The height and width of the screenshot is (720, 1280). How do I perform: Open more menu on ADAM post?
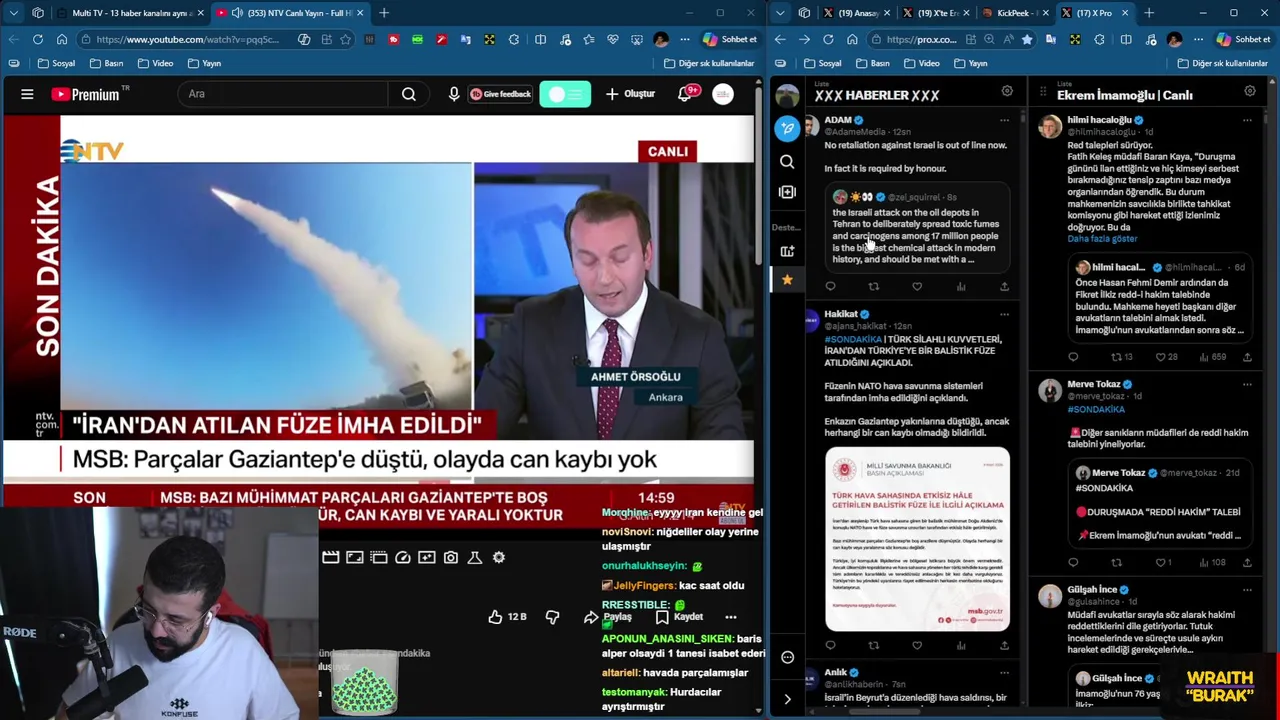pyautogui.click(x=1004, y=120)
